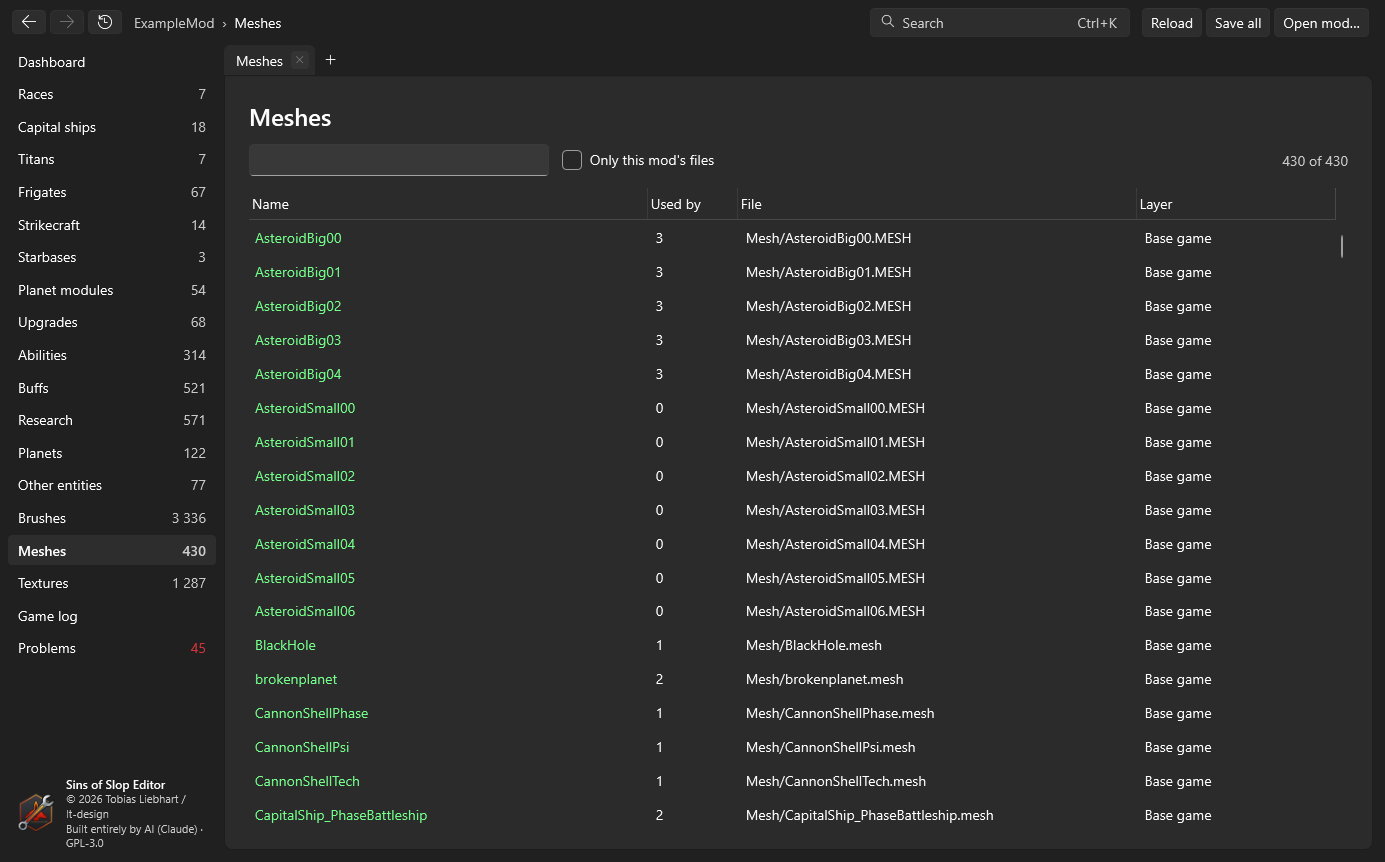The height and width of the screenshot is (862, 1385).
Task: Enable Only this mod's files checkbox
Action: [572, 160]
